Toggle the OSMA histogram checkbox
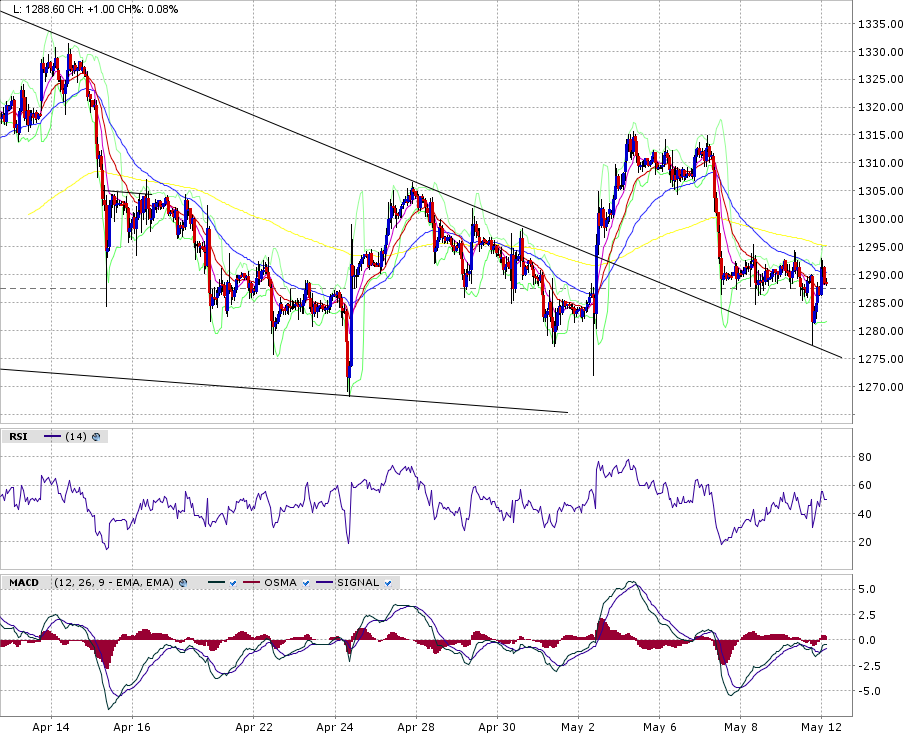Viewport: 912px width, 741px height. pos(306,583)
